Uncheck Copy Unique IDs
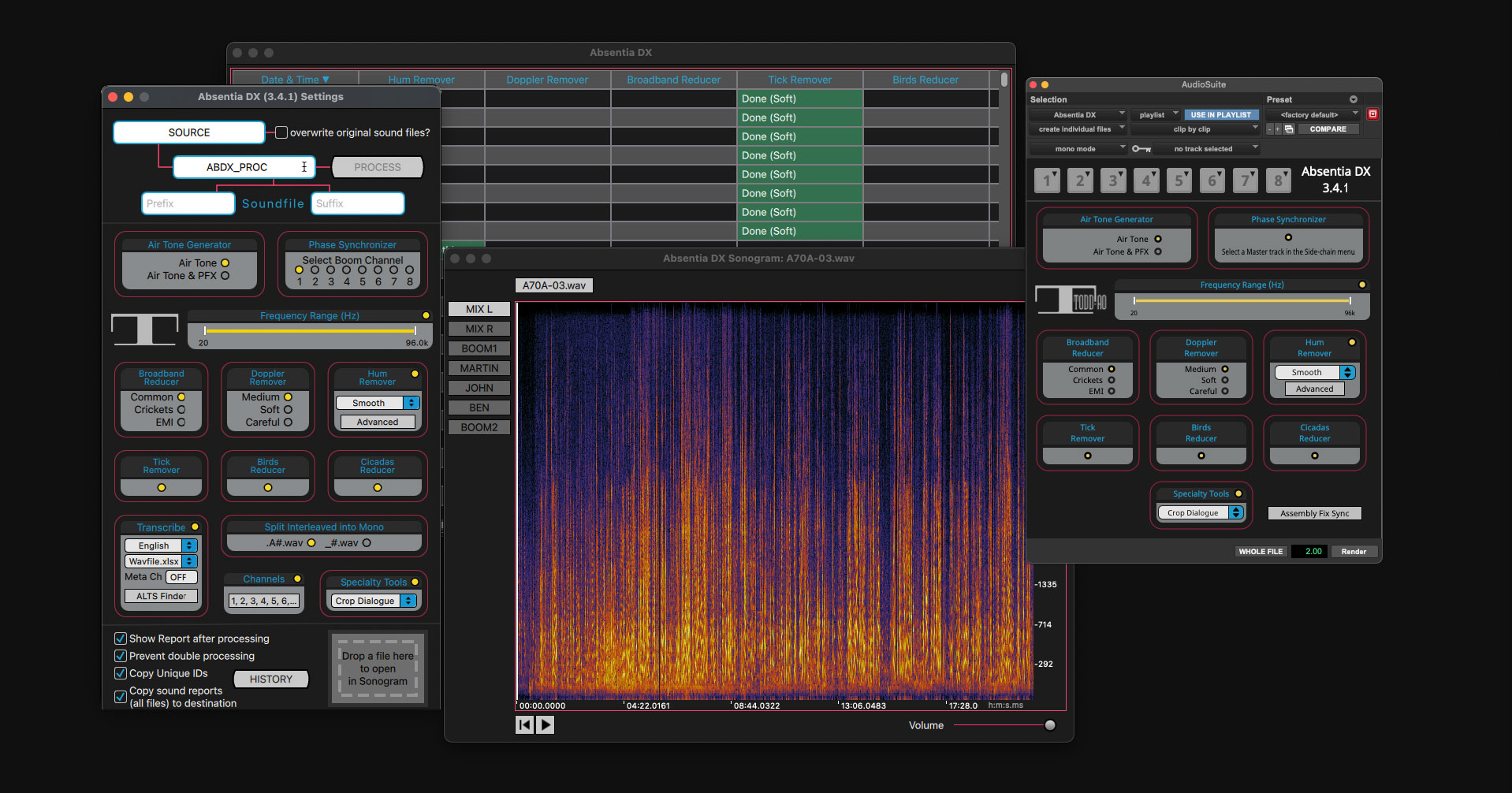This screenshot has width=1512, height=793. coord(121,673)
